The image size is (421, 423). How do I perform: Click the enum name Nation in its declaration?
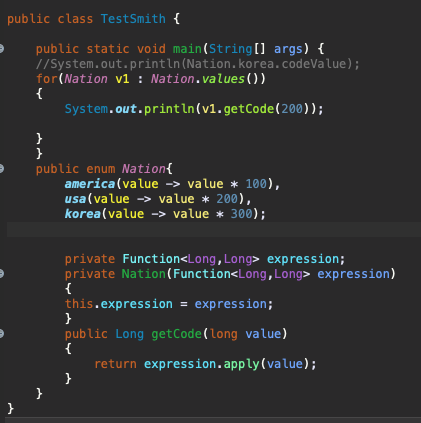click(x=144, y=169)
